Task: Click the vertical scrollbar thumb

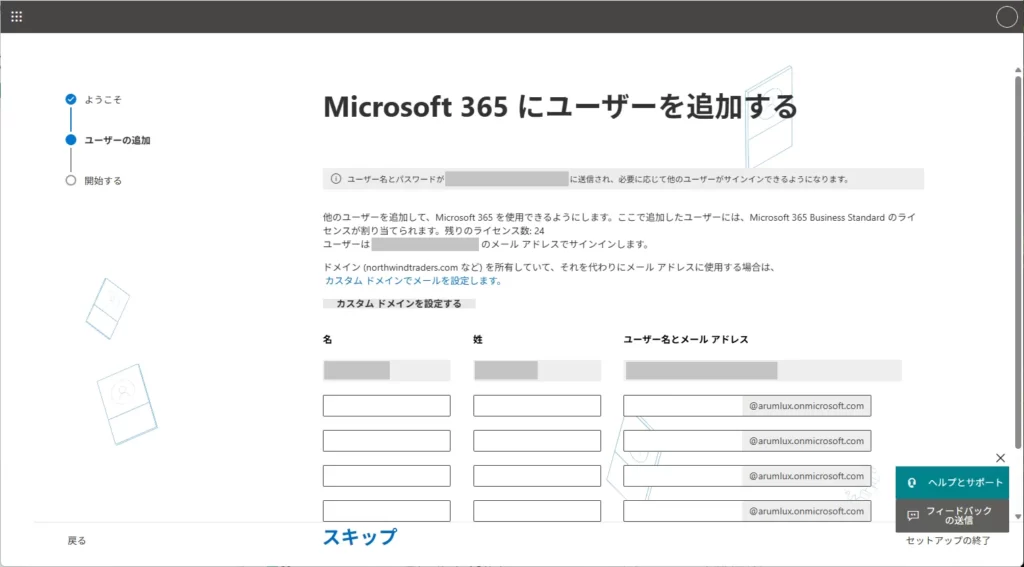Action: click(x=1018, y=261)
